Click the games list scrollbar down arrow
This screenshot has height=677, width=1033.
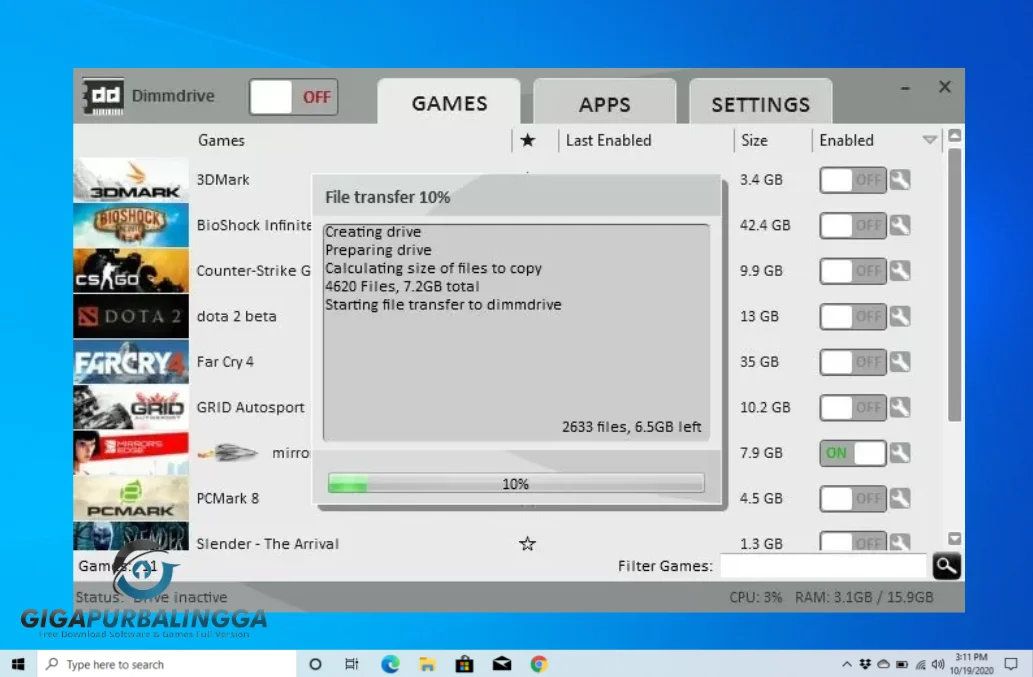954,539
